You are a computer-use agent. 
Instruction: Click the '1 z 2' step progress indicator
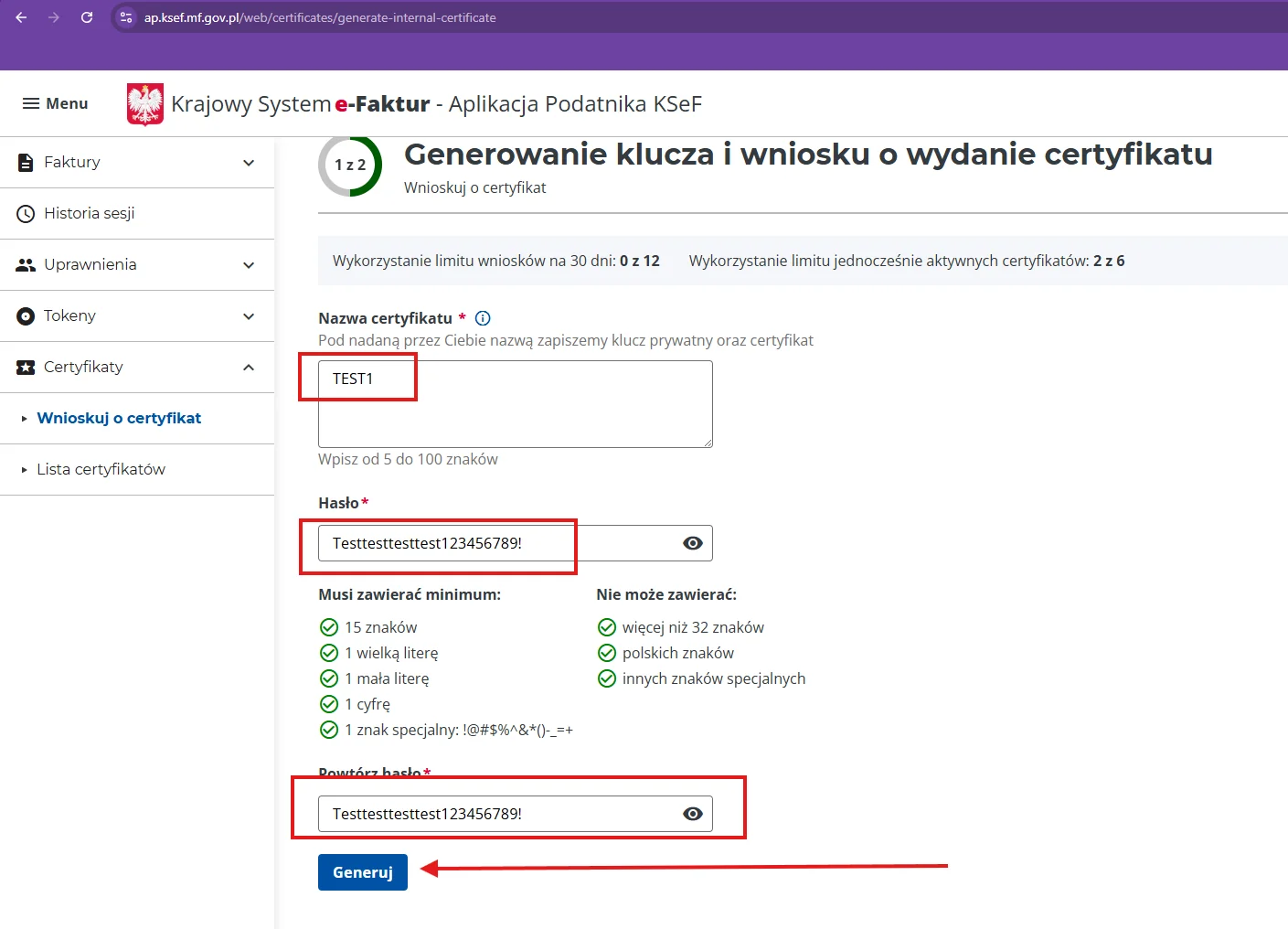350,165
